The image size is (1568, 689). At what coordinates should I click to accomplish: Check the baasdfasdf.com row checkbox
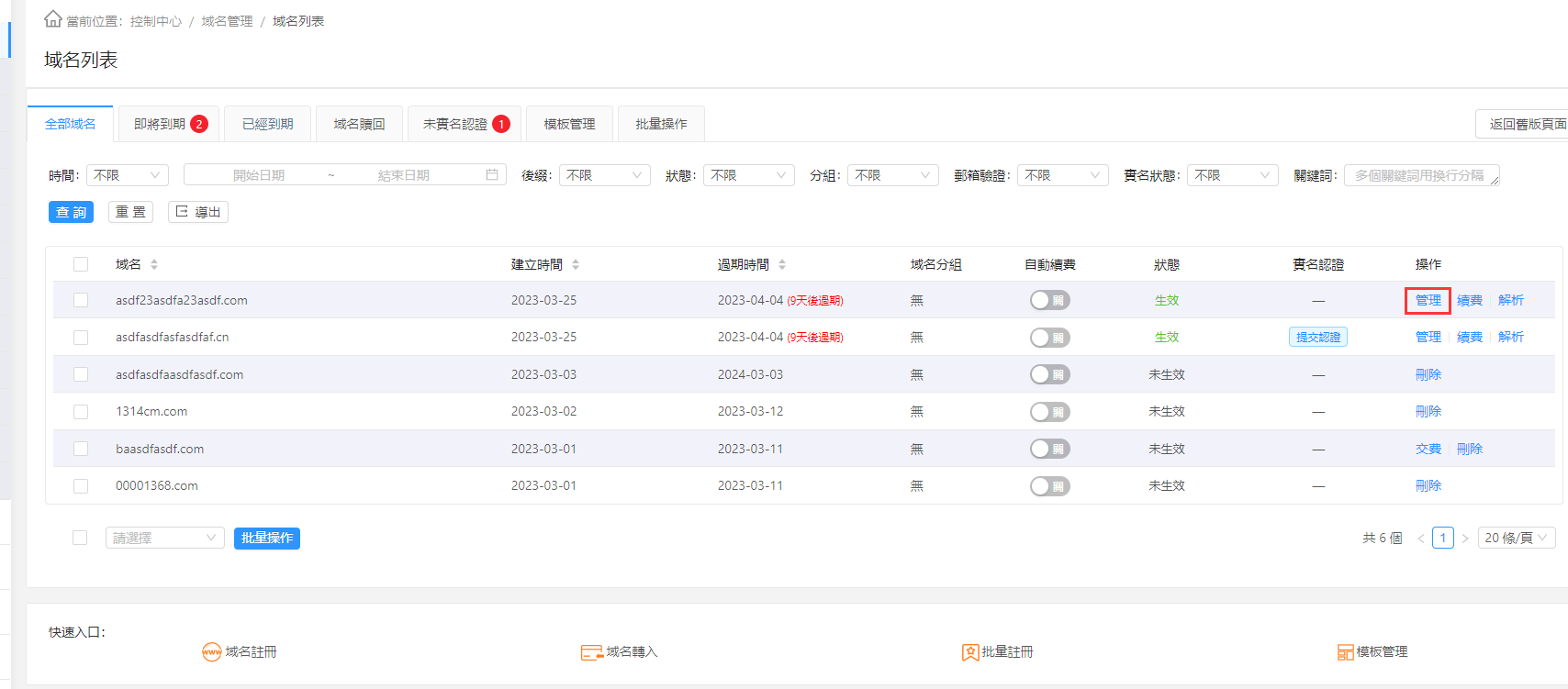pos(81,449)
